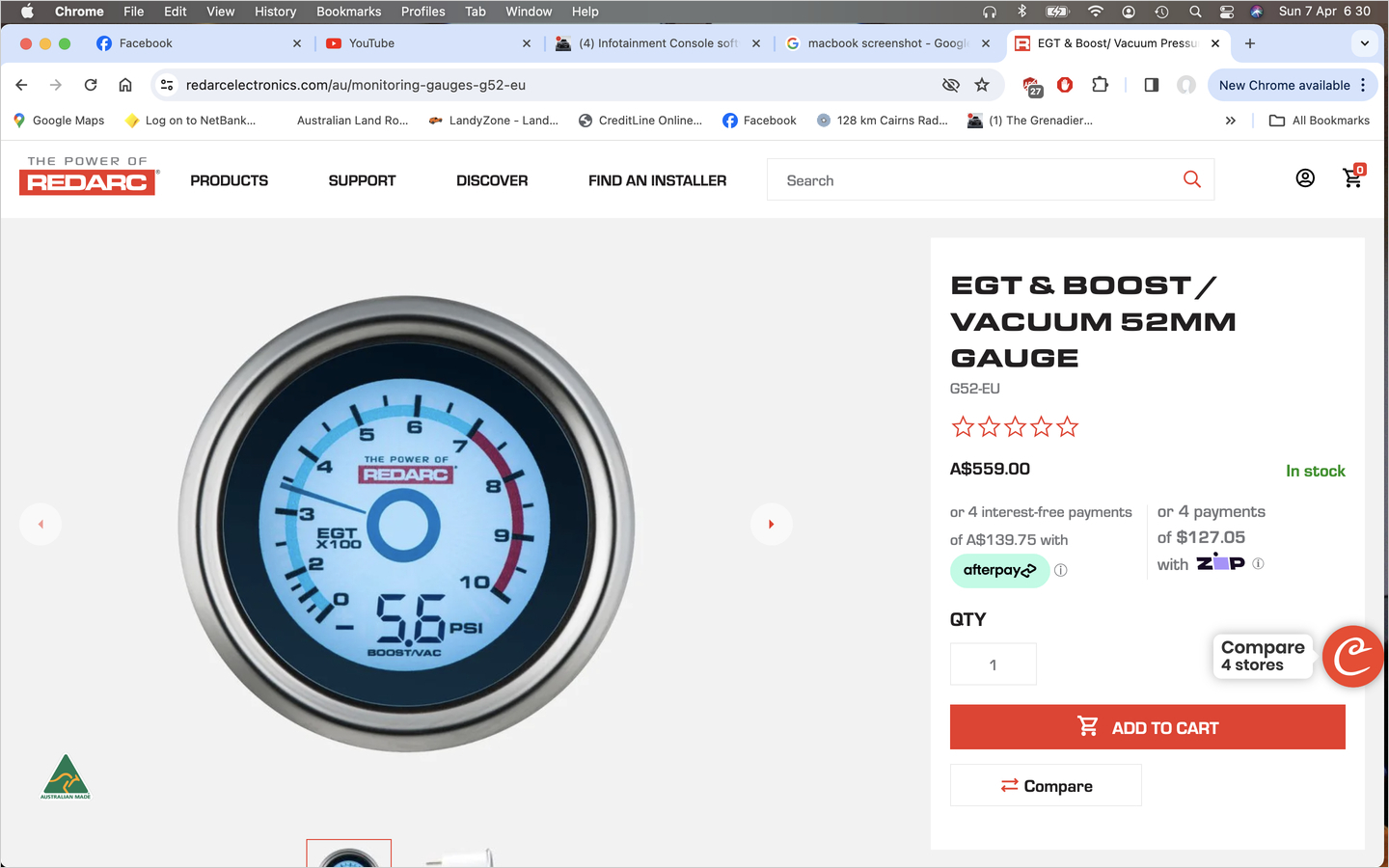Open the PRODUCTS navigation menu

click(x=230, y=180)
